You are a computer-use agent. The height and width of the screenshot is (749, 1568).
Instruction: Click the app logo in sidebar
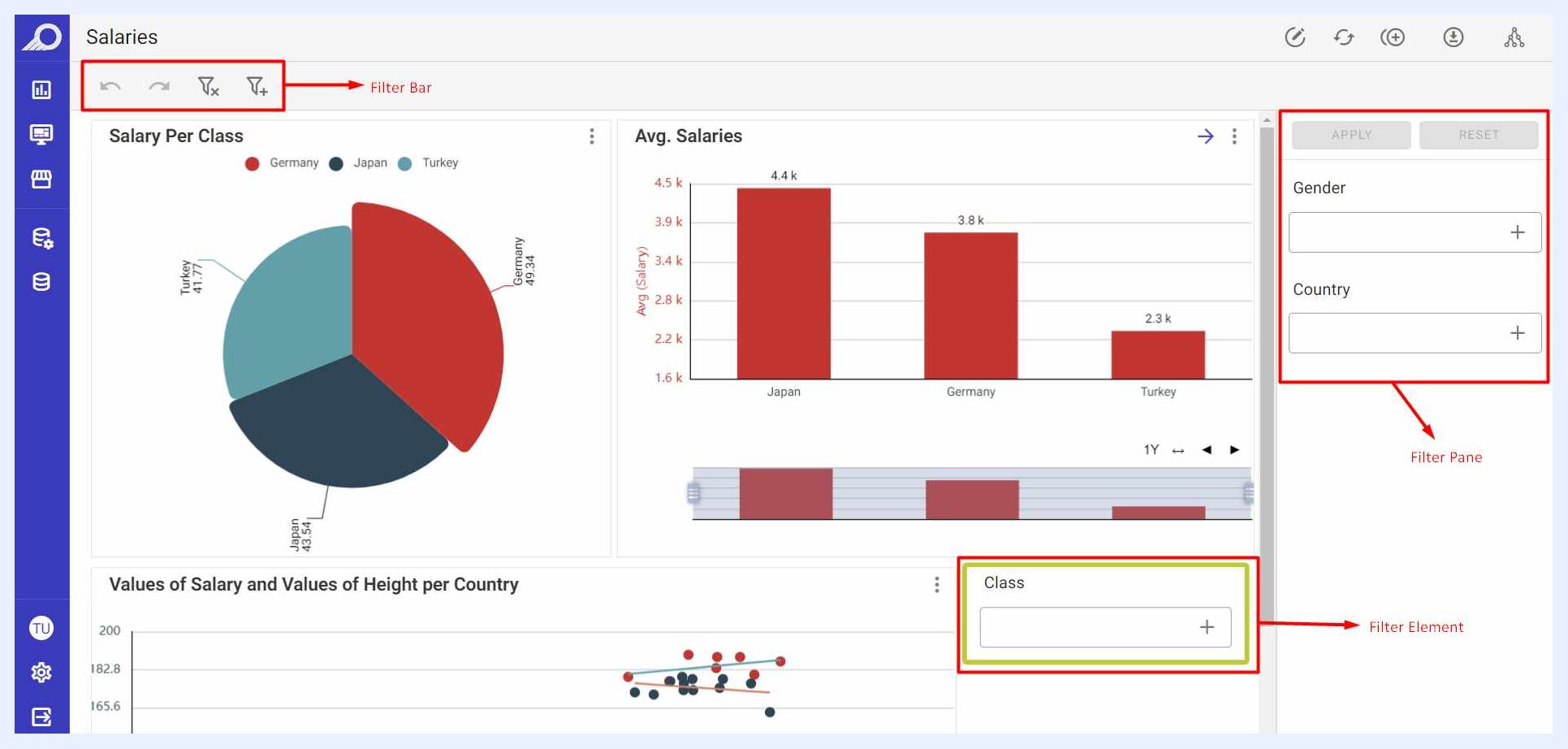pos(41,37)
